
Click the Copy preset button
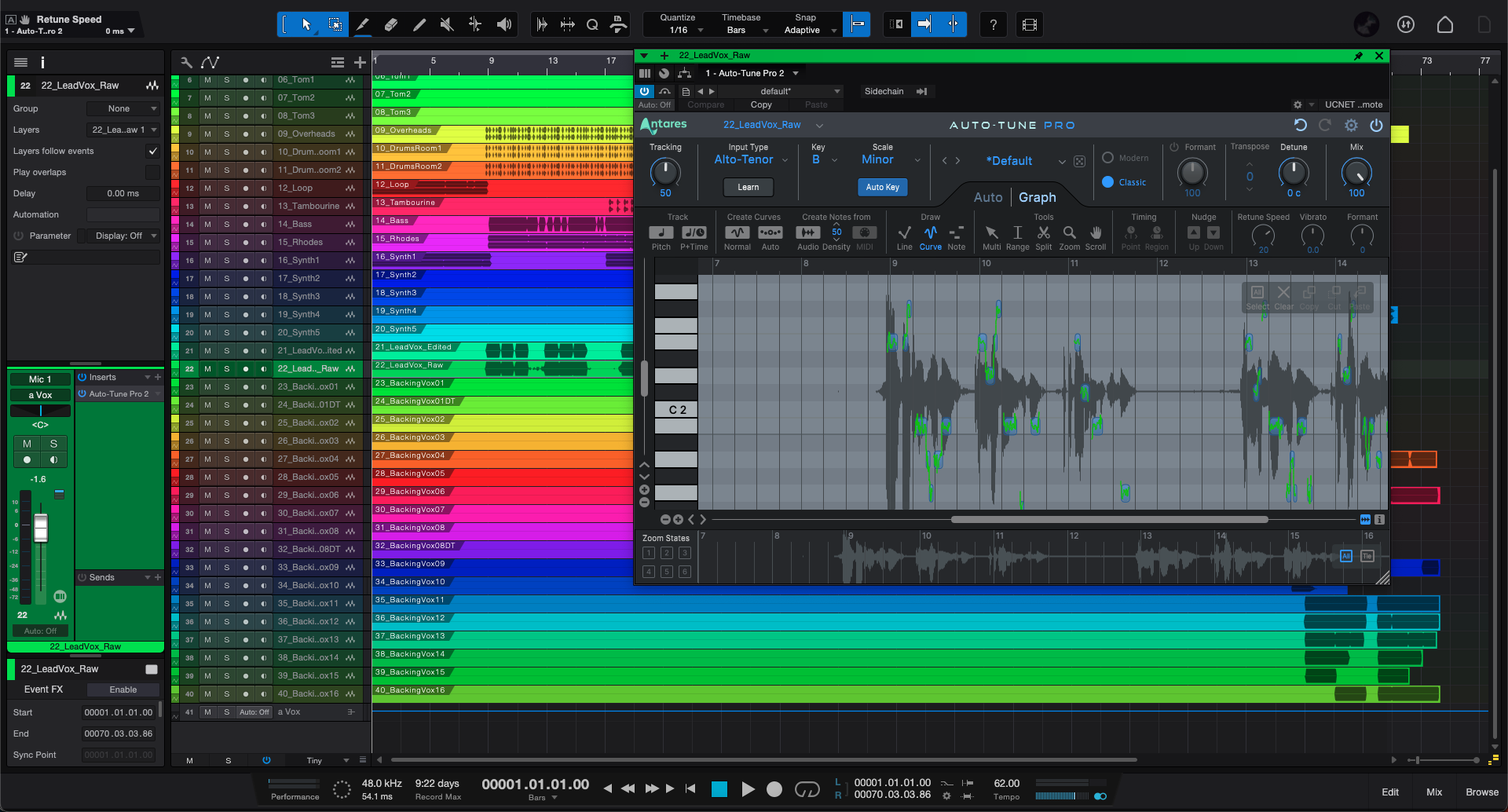click(760, 105)
